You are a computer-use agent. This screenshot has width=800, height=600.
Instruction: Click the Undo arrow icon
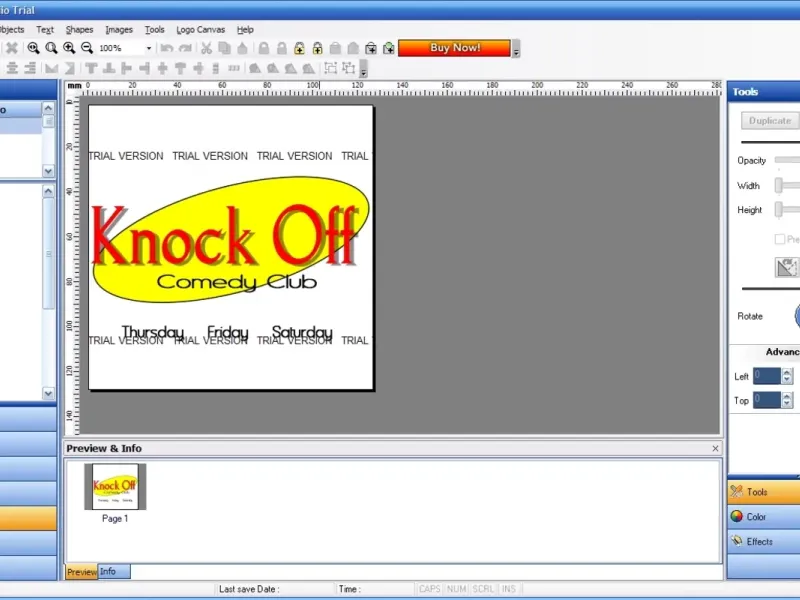click(167, 48)
